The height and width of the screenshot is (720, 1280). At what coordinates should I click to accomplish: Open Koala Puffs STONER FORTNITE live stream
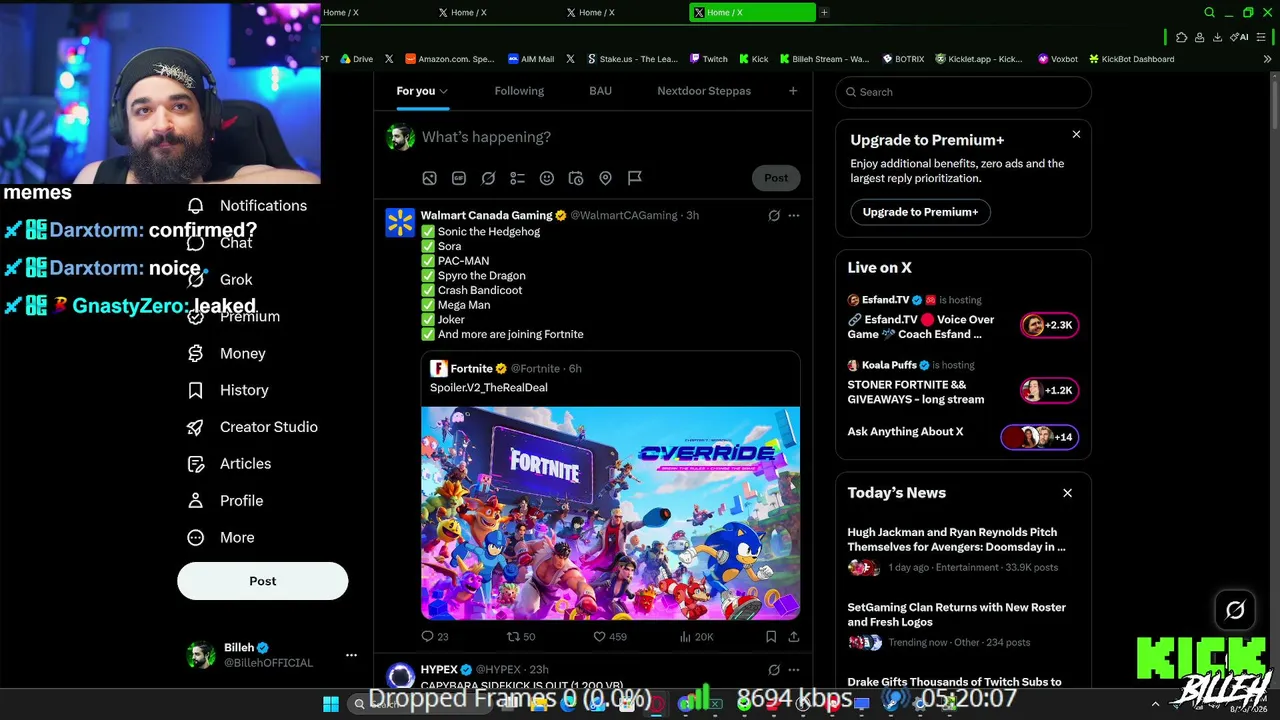point(963,385)
